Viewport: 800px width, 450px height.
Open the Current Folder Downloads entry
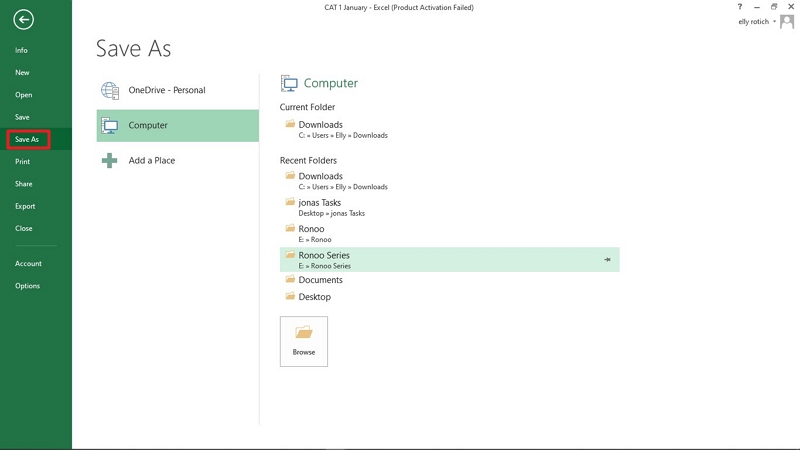coord(449,130)
